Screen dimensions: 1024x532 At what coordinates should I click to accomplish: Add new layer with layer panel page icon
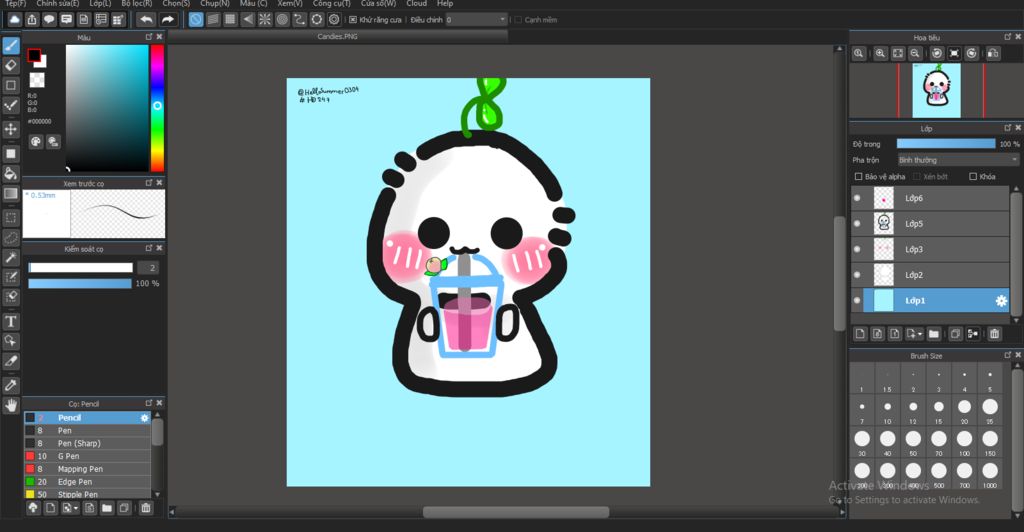click(860, 334)
